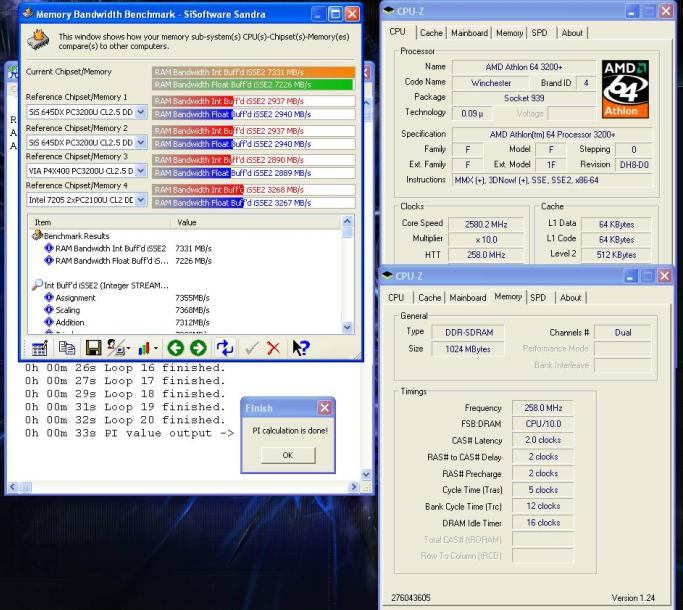The image size is (683, 610).
Task: Close the Finish PI calculation dialog
Action: [325, 408]
